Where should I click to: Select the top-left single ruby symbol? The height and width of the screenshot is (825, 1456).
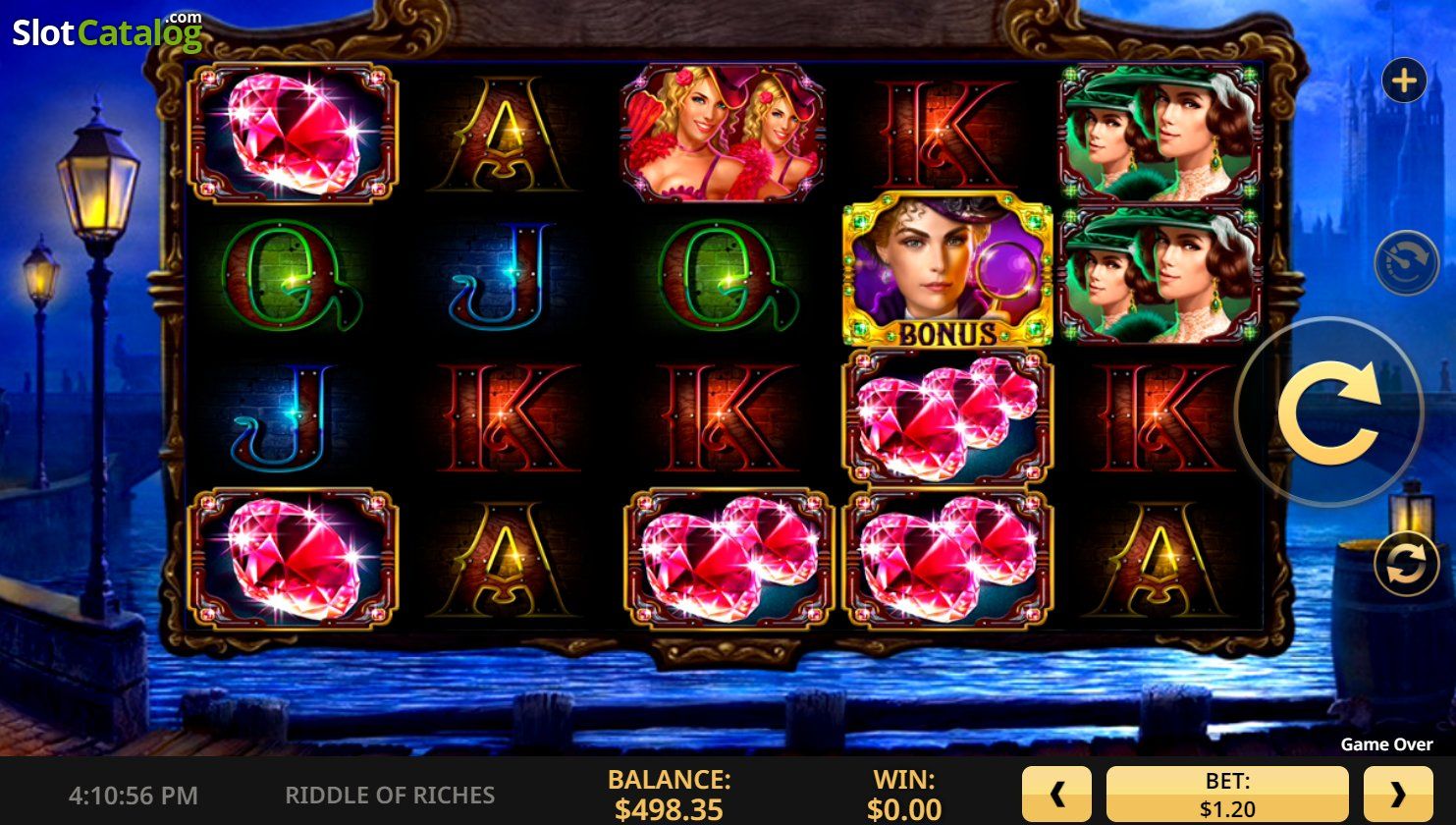coord(293,133)
